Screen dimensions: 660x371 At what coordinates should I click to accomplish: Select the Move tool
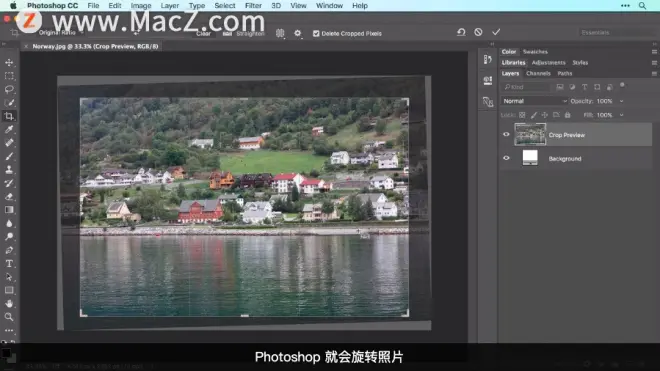pyautogui.click(x=9, y=63)
